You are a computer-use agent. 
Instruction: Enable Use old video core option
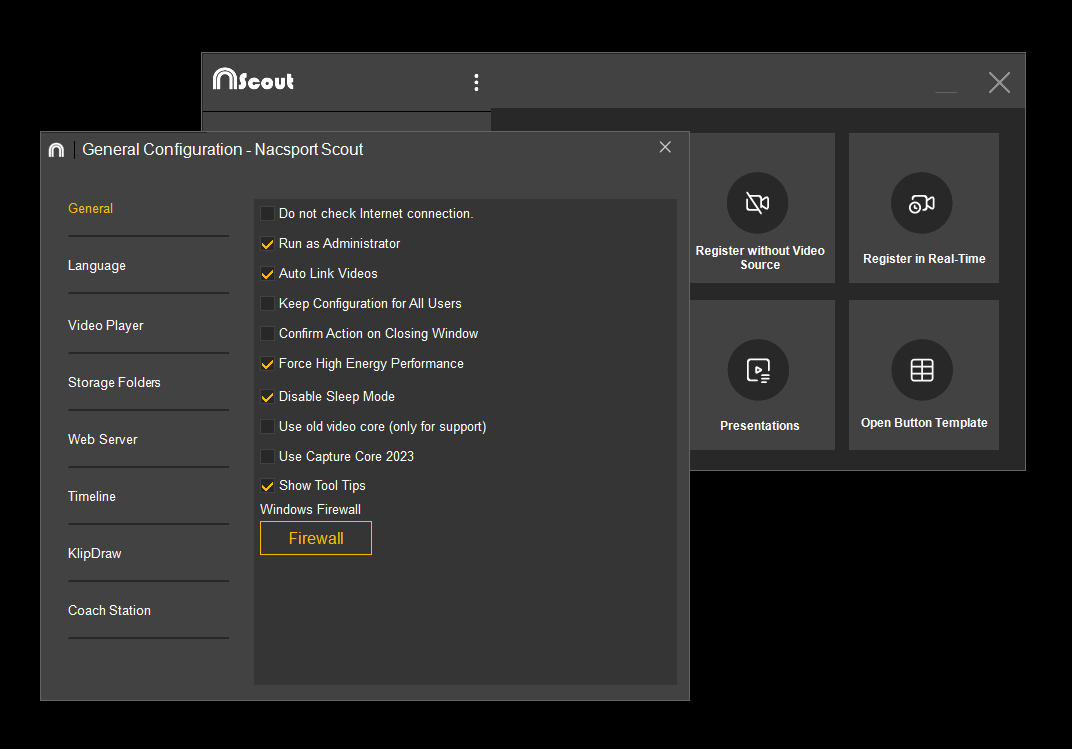267,426
